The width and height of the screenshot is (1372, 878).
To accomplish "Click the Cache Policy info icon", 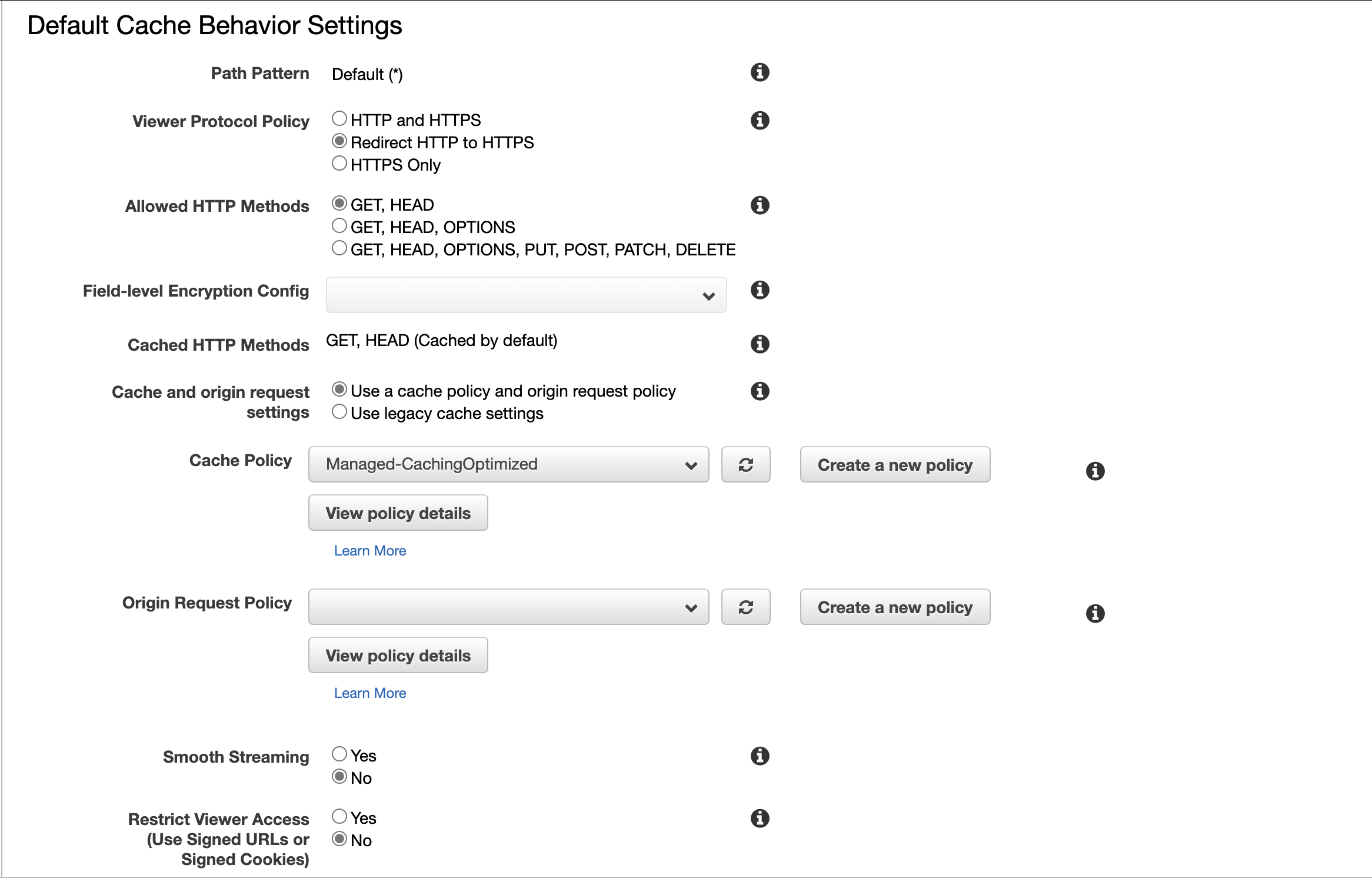I will [x=1095, y=471].
